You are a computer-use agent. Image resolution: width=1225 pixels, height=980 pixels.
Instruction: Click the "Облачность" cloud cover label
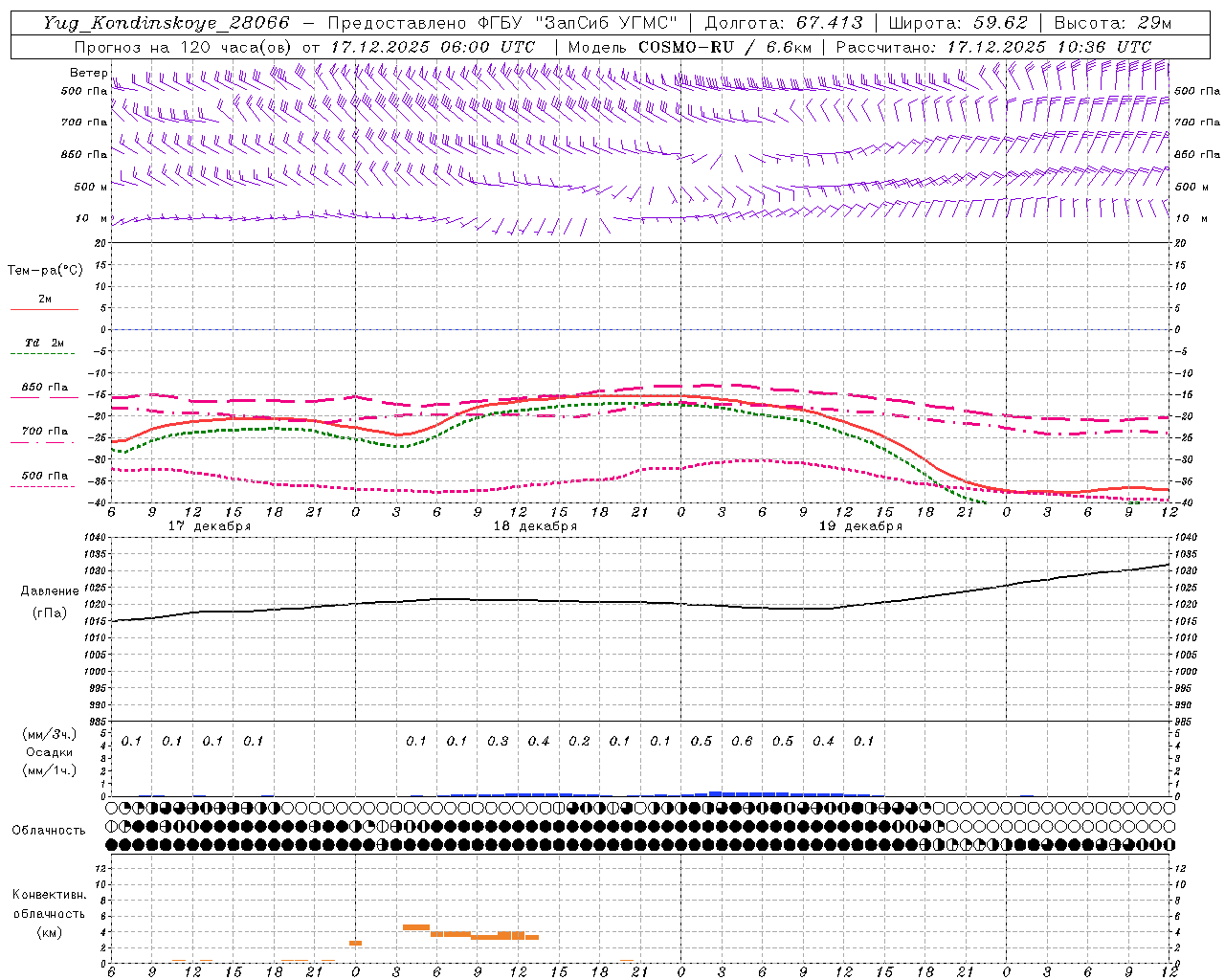click(49, 831)
